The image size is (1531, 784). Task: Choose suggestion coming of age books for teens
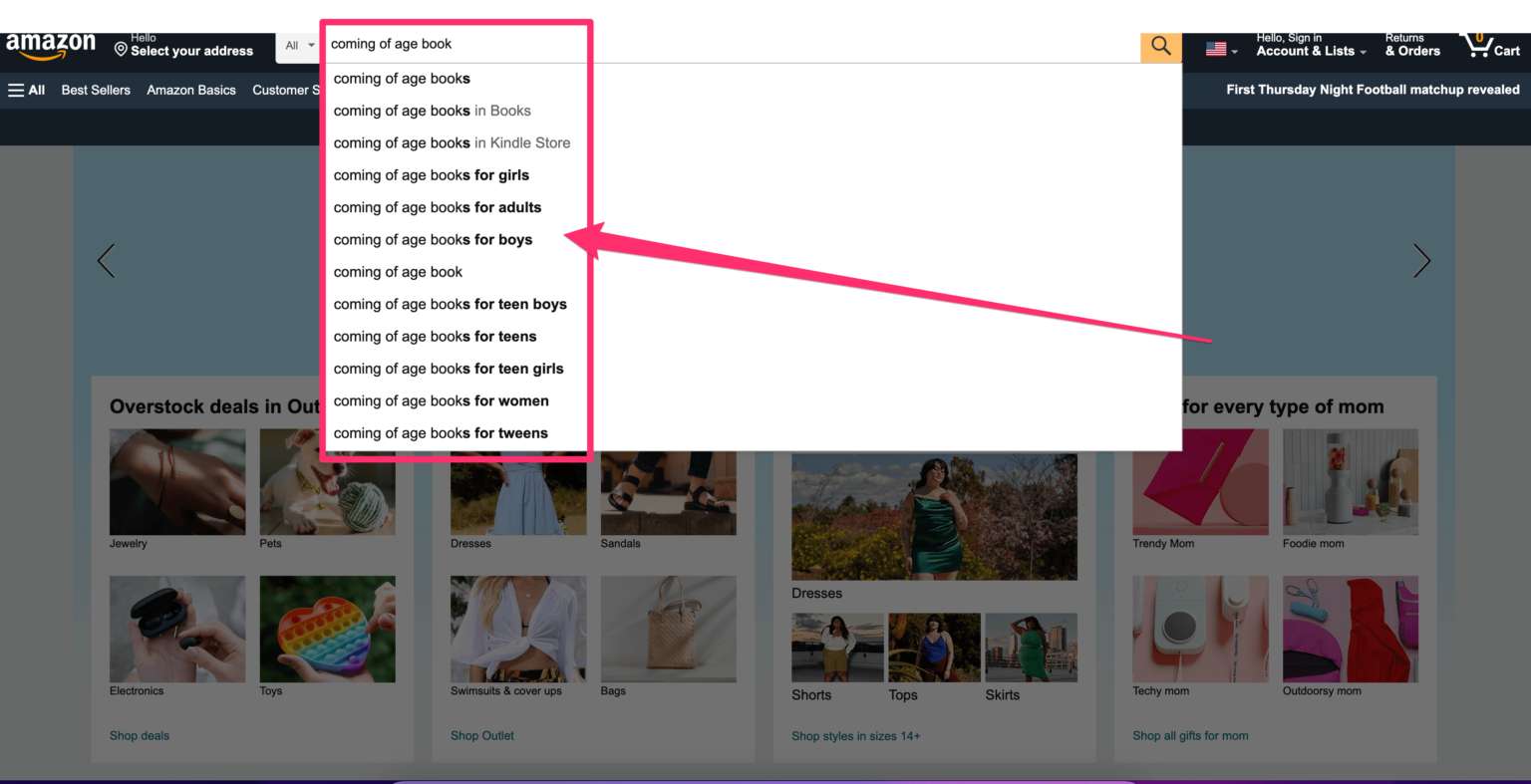pyautogui.click(x=435, y=336)
